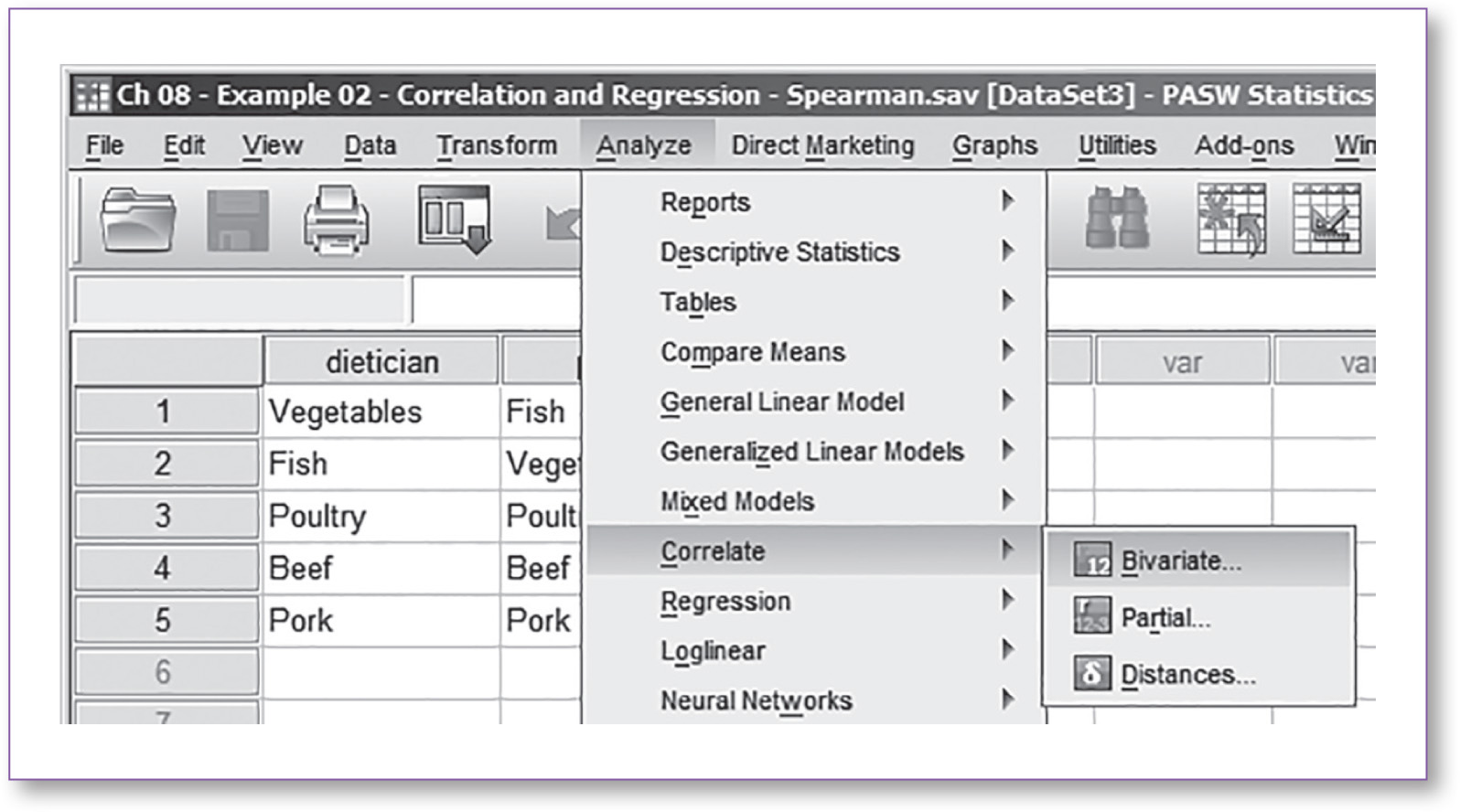The height and width of the screenshot is (812, 1460).
Task: Select the dietician column header
Action: [381, 362]
